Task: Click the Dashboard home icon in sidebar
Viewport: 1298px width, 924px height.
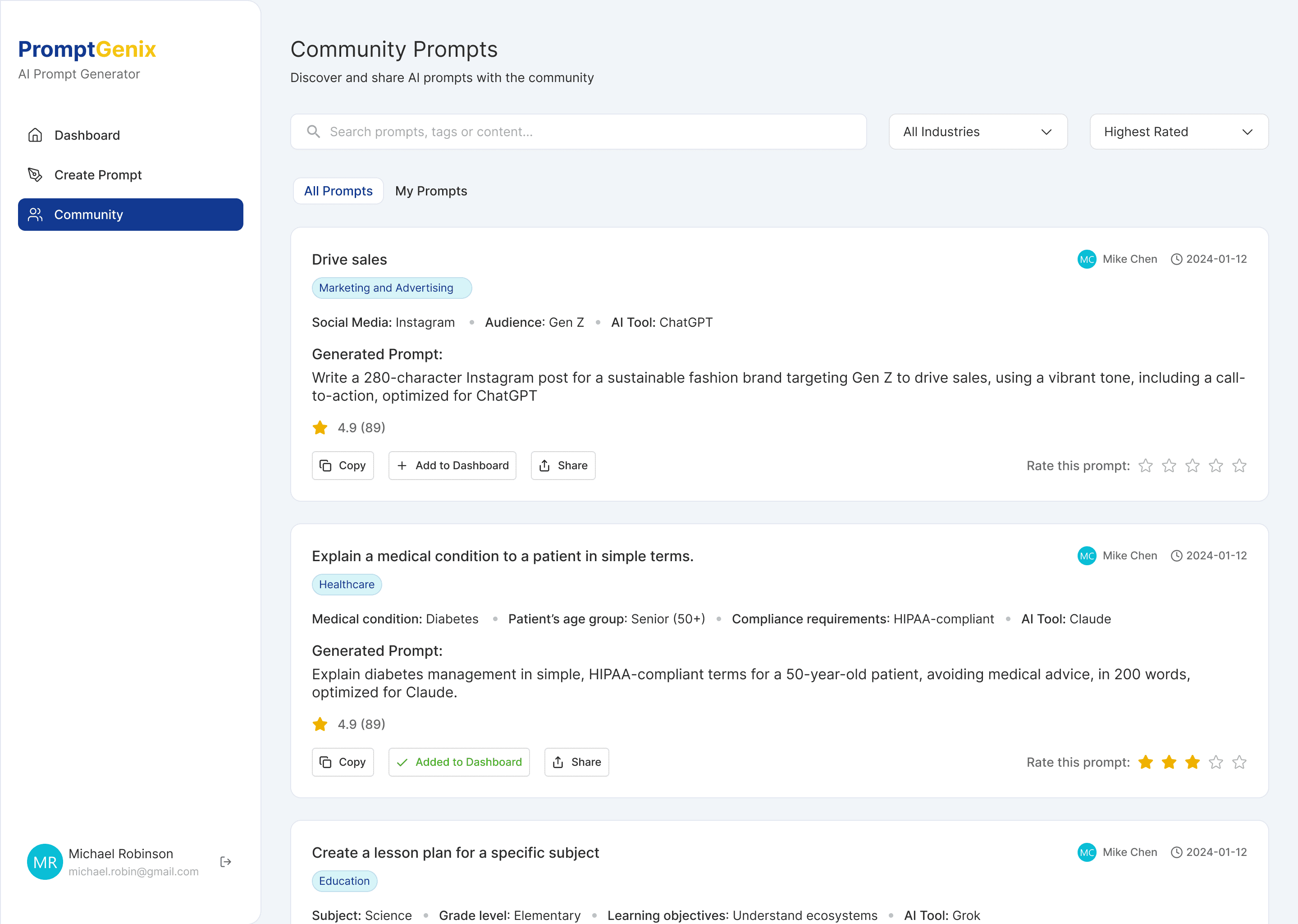Action: pos(35,135)
